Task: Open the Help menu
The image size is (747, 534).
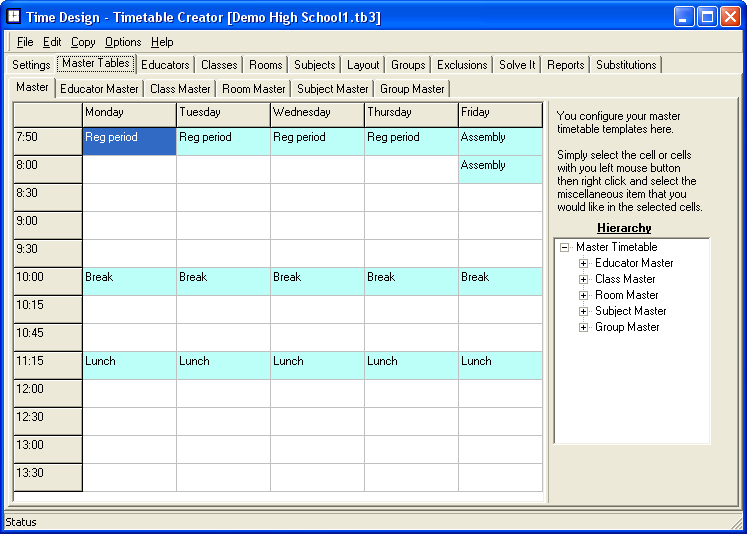Action: click(162, 42)
